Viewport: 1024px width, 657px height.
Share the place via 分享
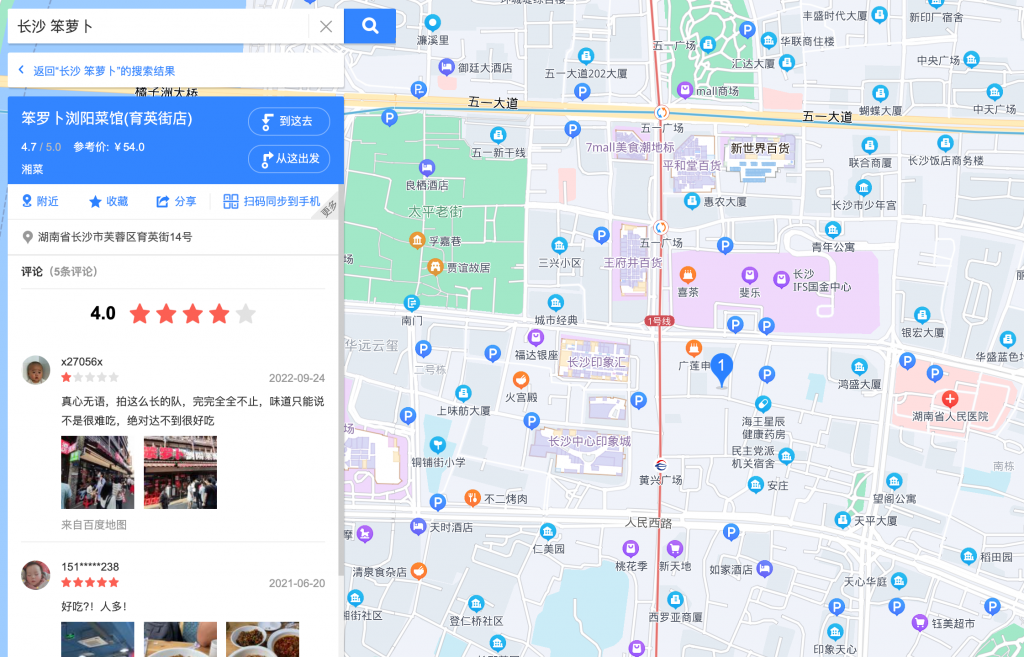(x=176, y=201)
